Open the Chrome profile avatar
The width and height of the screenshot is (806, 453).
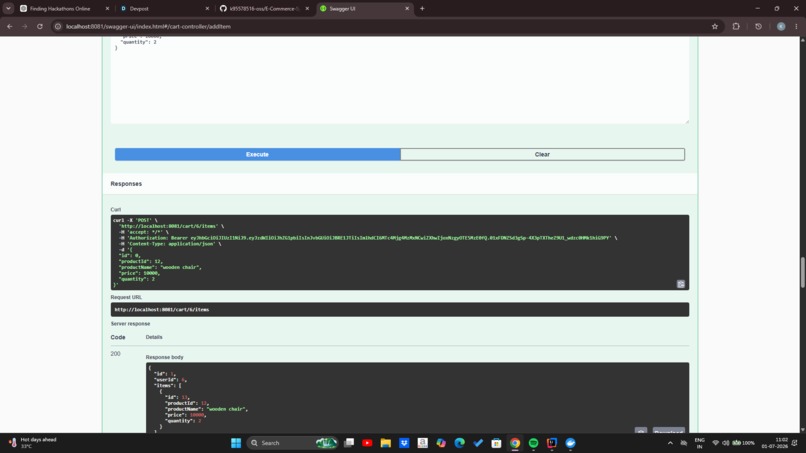tap(781, 26)
